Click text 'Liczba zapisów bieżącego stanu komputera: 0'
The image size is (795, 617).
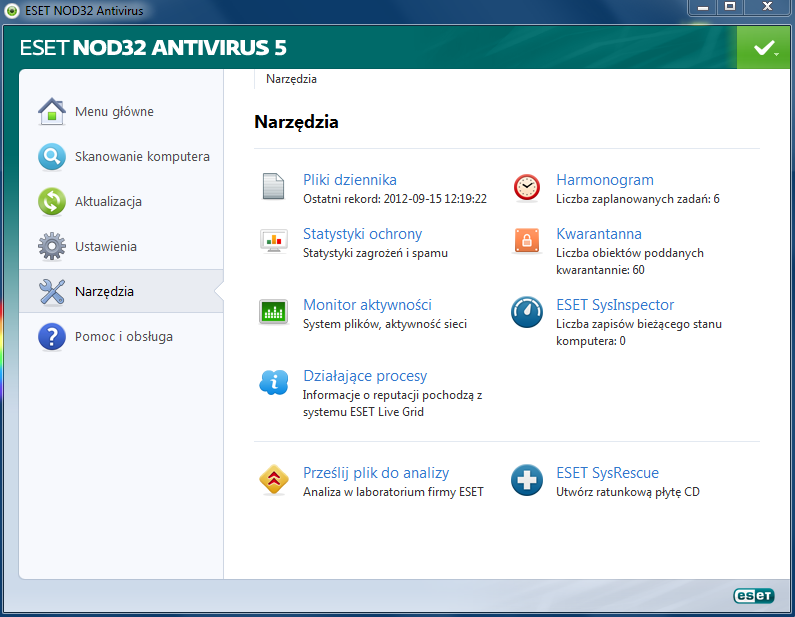[x=639, y=332]
